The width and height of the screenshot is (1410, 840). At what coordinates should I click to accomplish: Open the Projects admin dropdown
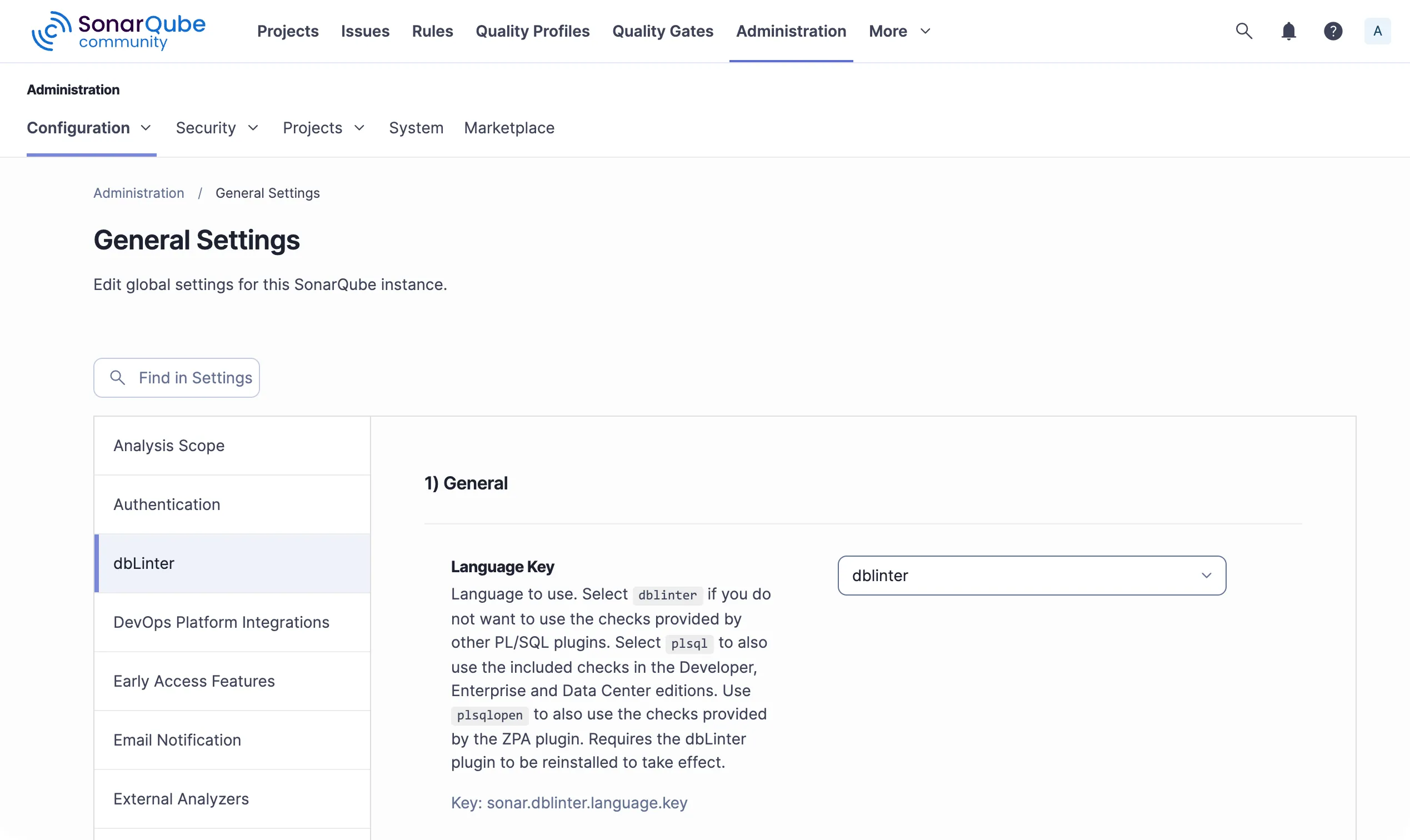[x=323, y=128]
